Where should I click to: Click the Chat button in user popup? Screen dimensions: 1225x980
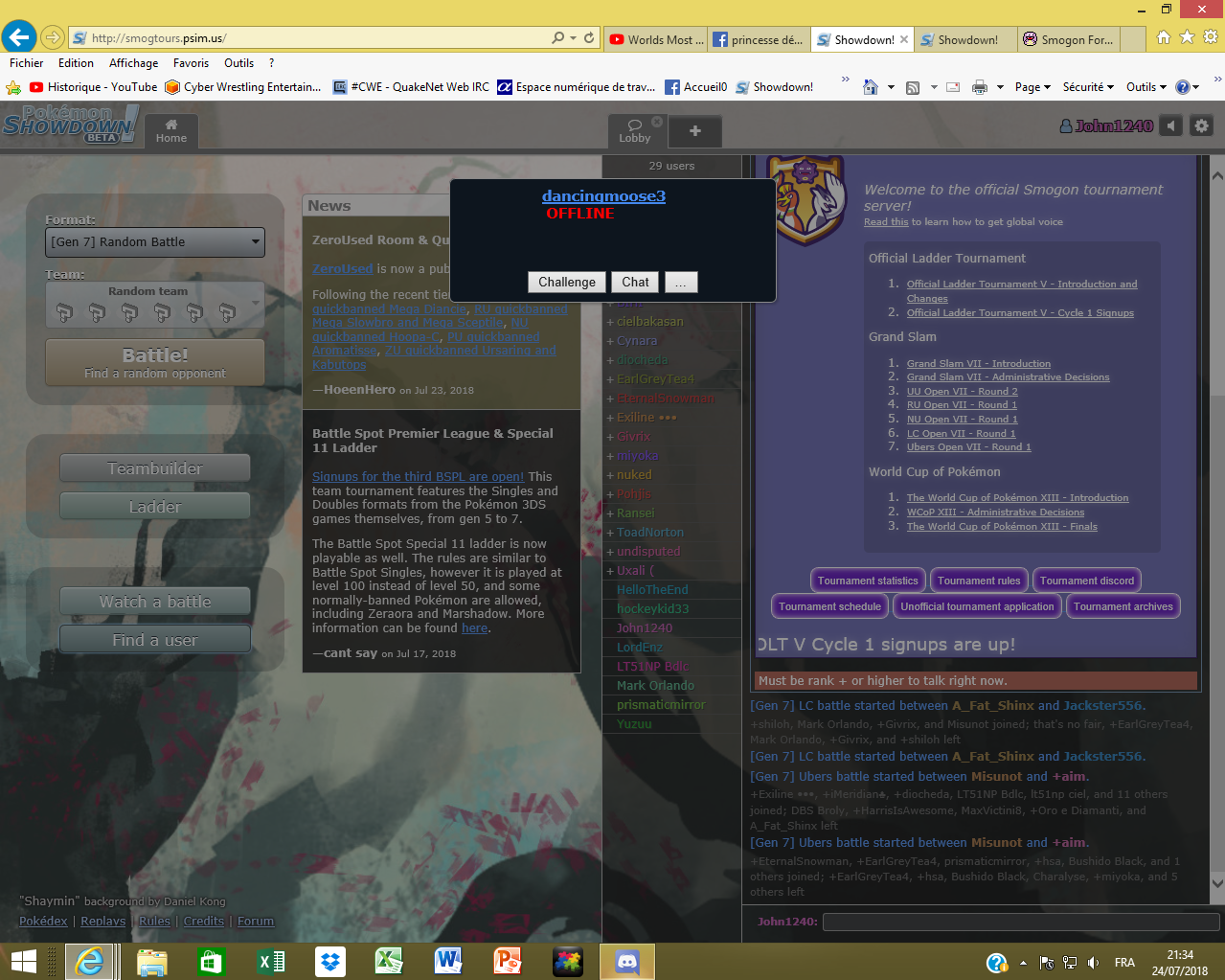click(635, 282)
